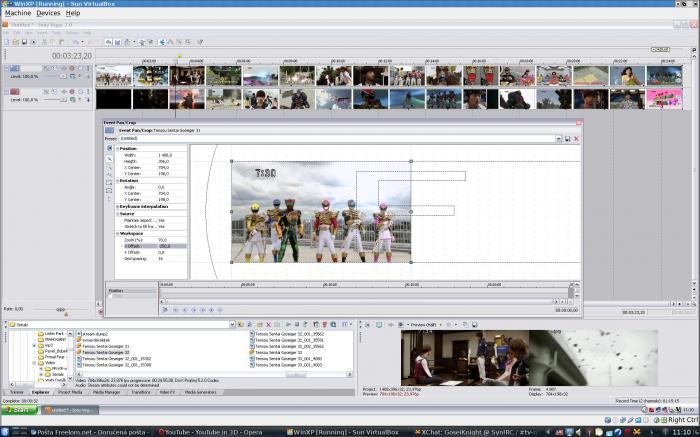The width and height of the screenshot is (700, 437).
Task: Click the Up One Level icon in Explorer
Action: pos(241,325)
